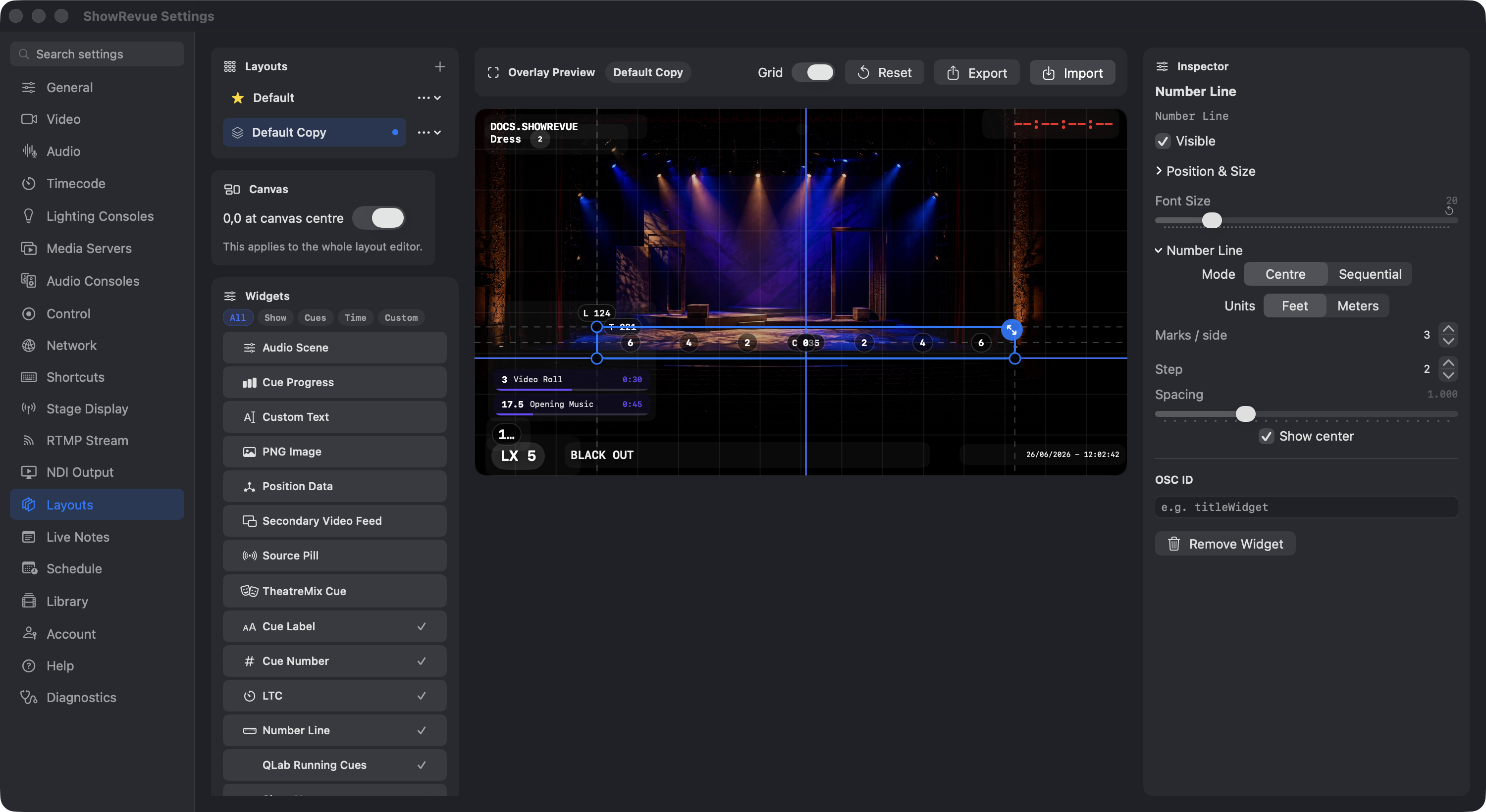This screenshot has height=812, width=1486.
Task: Click the Schedule calendar icon
Action: click(28, 568)
